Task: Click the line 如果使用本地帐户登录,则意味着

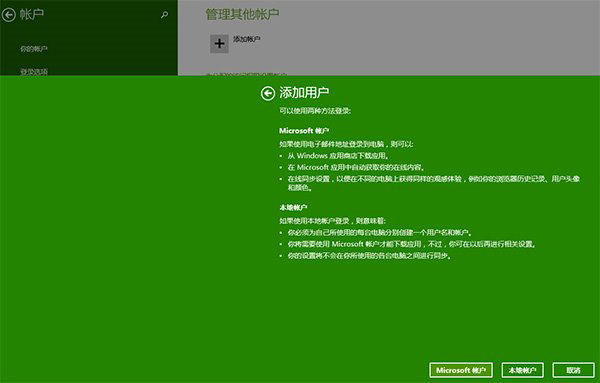Action: (332, 221)
